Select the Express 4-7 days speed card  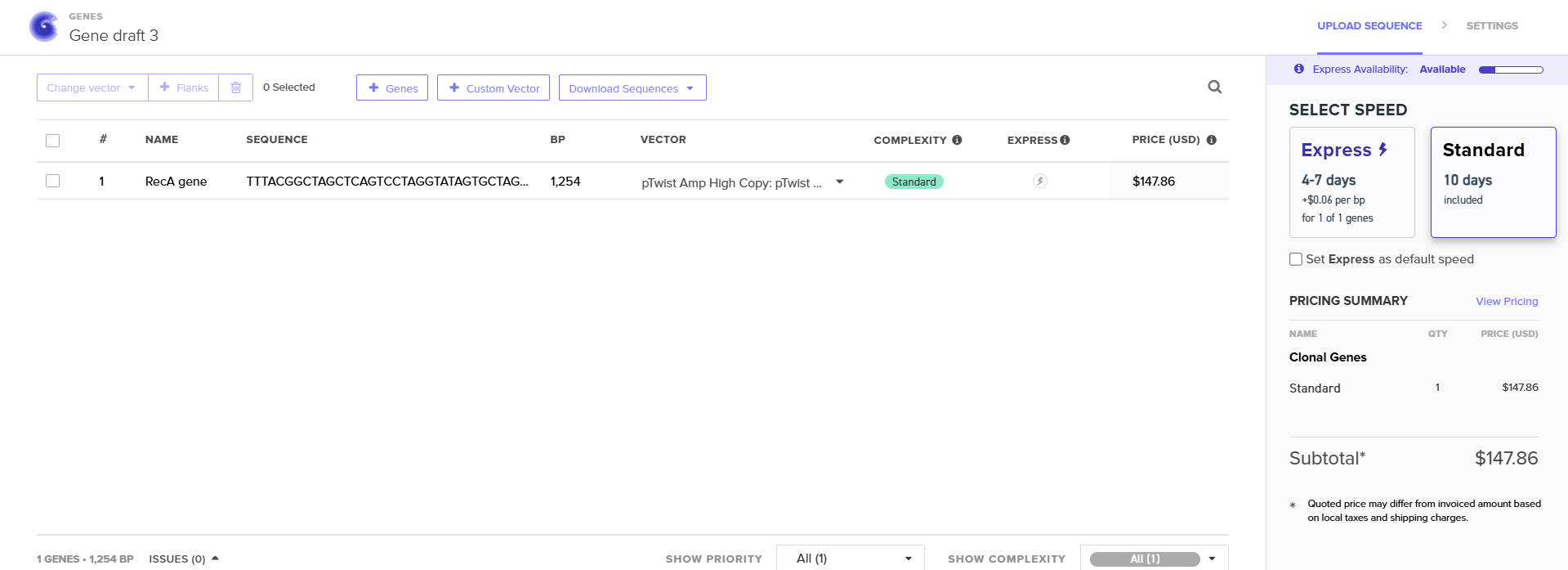[1352, 182]
